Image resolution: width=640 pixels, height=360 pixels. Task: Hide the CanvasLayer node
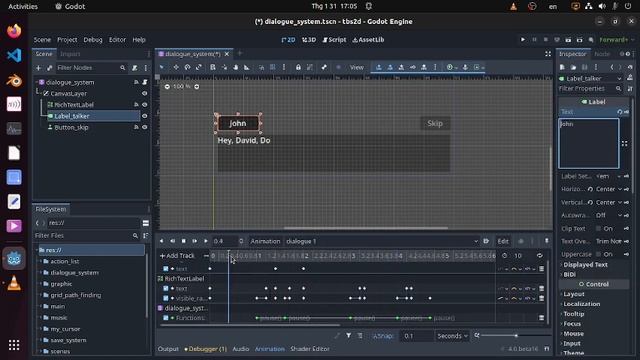[144, 93]
